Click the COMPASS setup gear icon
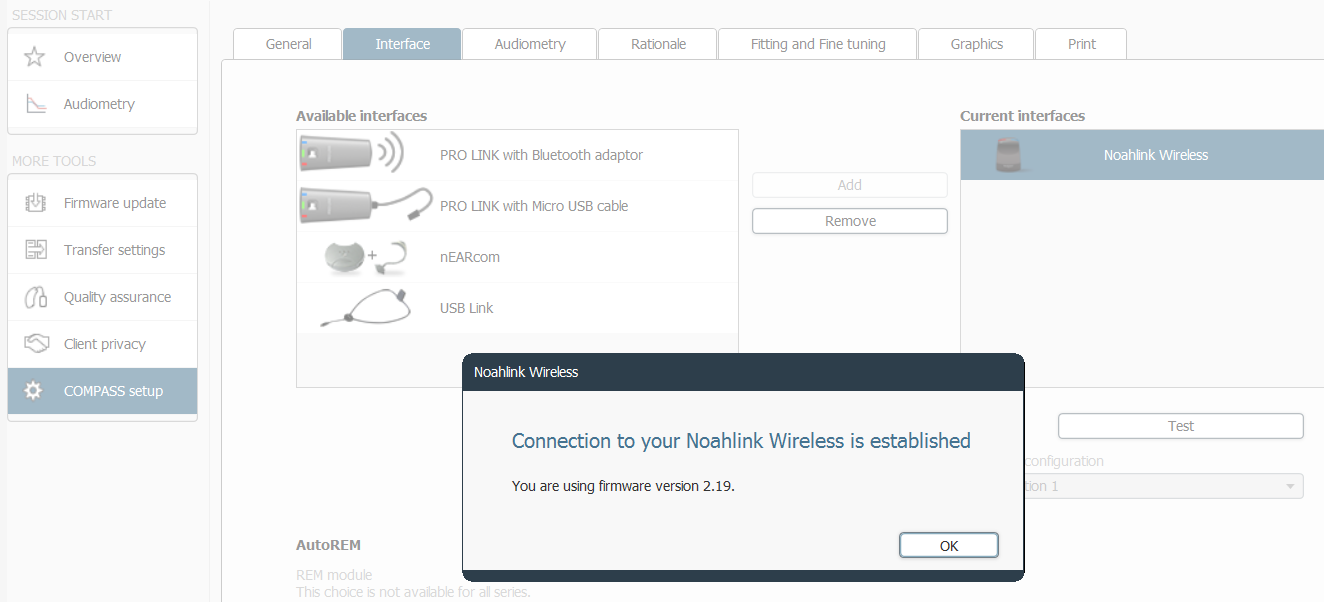Viewport: 1324px width, 602px height. tap(33, 391)
